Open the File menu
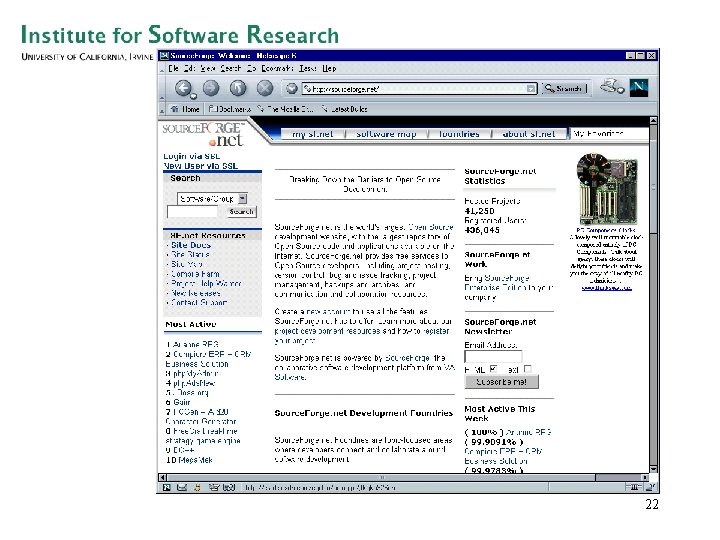720x540 pixels. point(174,68)
